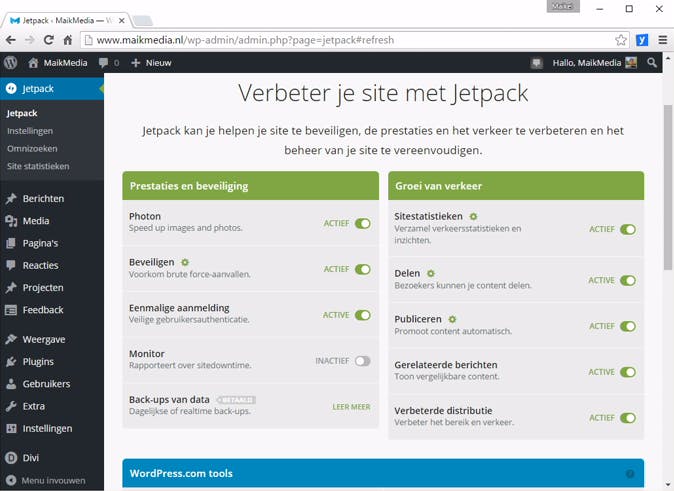674x491 pixels.
Task: Open the admin bar search magnifier
Action: 652,63
